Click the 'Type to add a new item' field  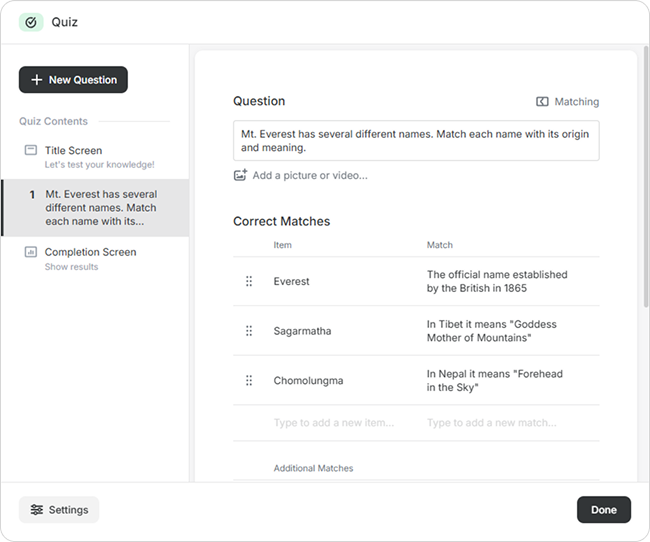[x=334, y=423]
